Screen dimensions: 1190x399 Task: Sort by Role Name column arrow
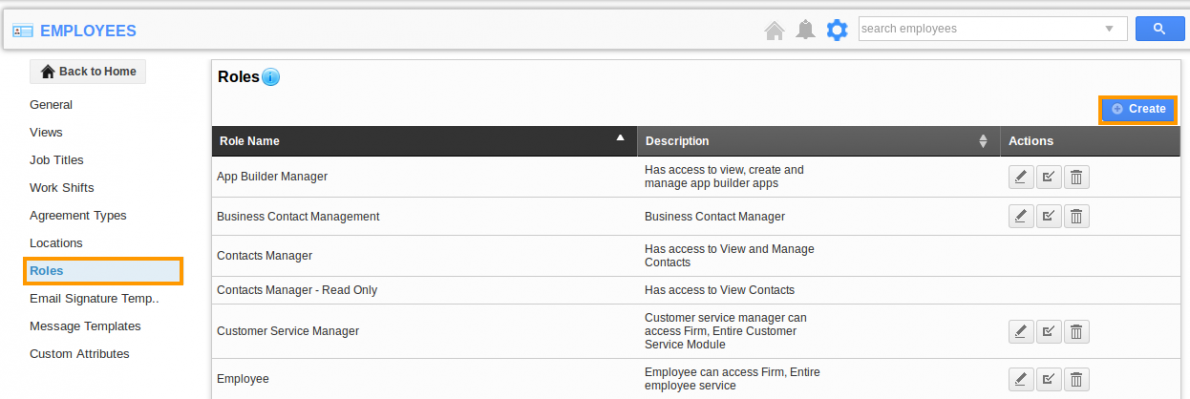[x=620, y=138]
